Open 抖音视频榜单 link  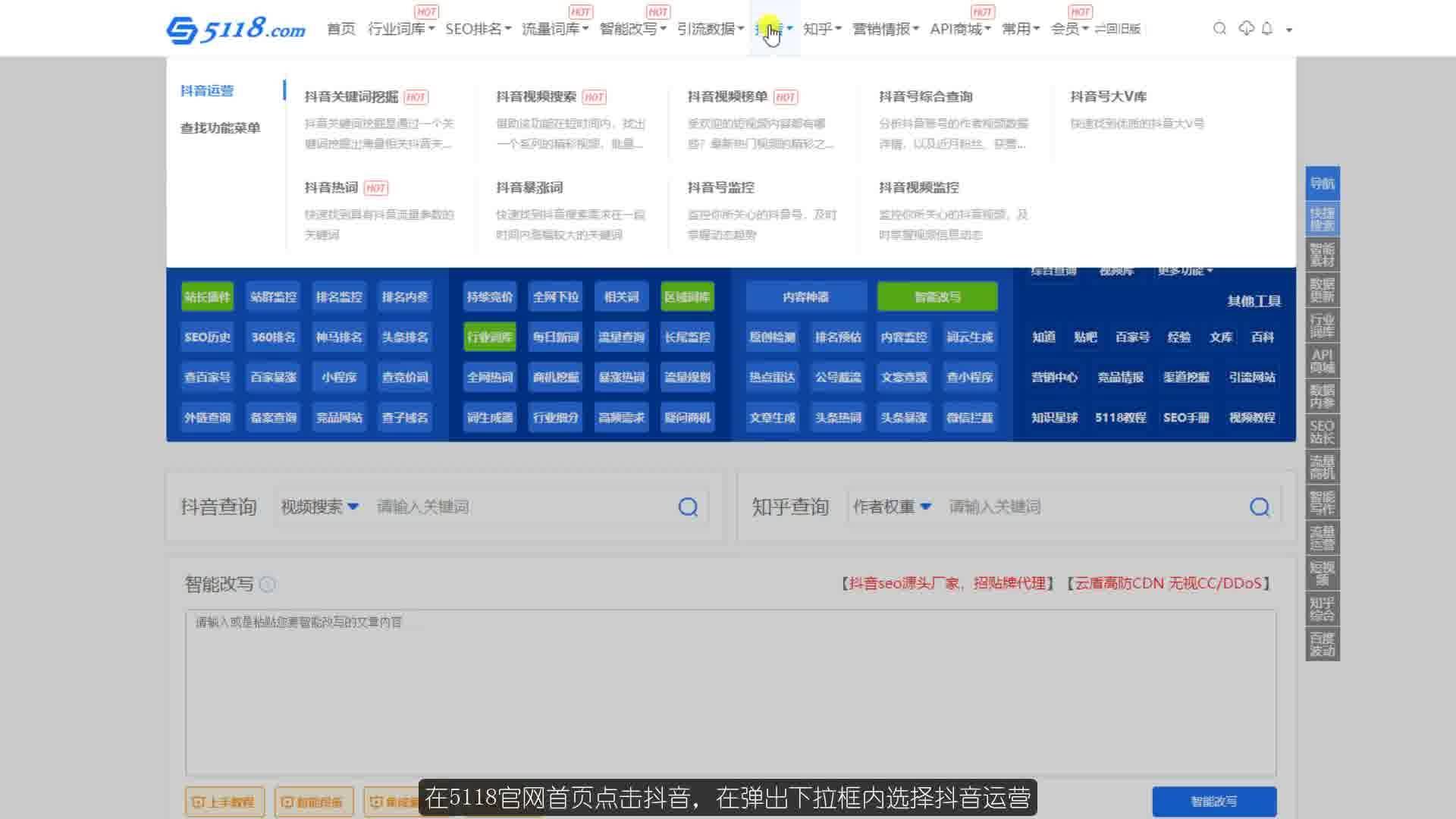click(x=727, y=96)
